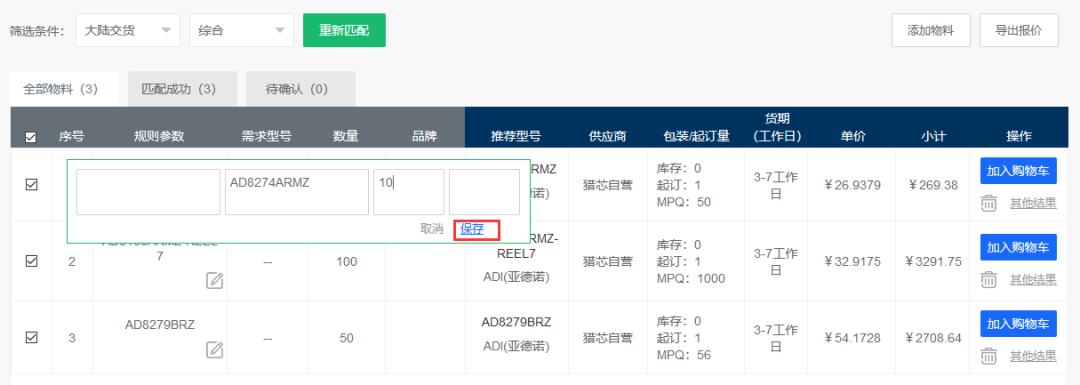Delete the ¥269.38 row with trash icon

click(988, 204)
